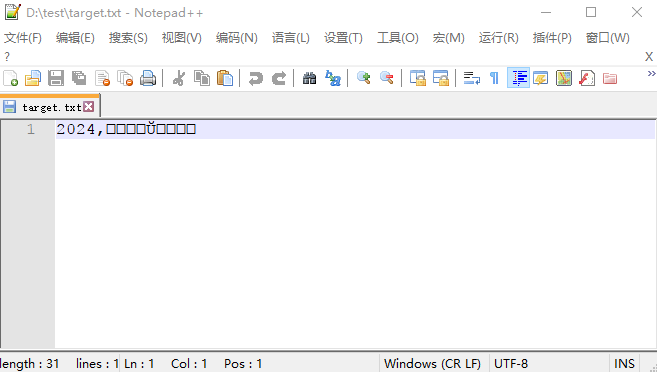Open folder as workspace icon

click(x=610, y=78)
